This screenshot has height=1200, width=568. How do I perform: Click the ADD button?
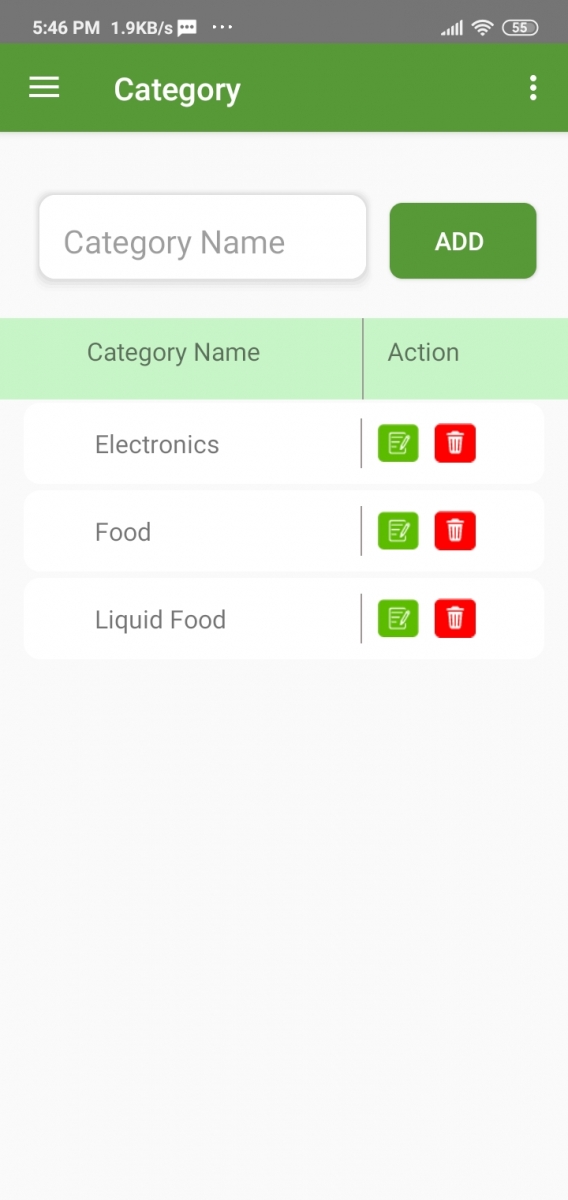[463, 241]
